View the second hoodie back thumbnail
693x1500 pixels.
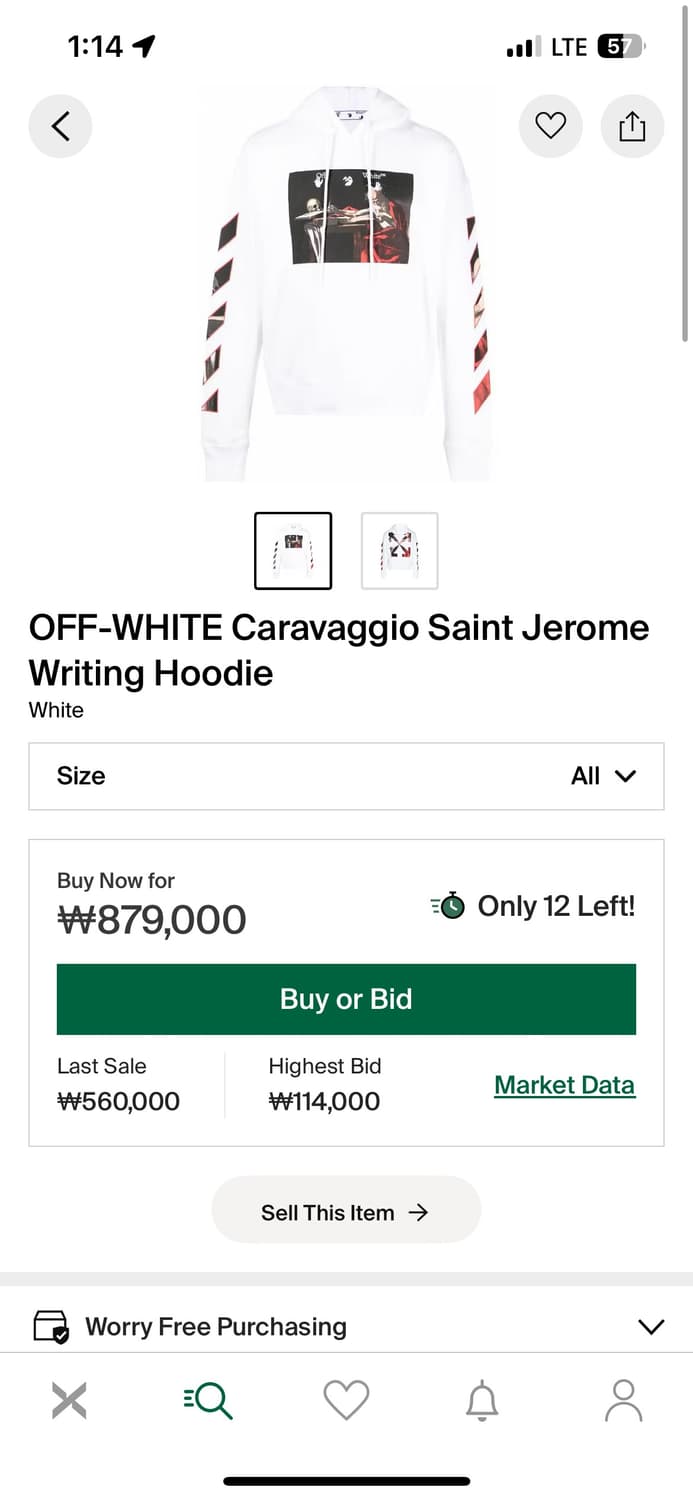[x=399, y=551]
